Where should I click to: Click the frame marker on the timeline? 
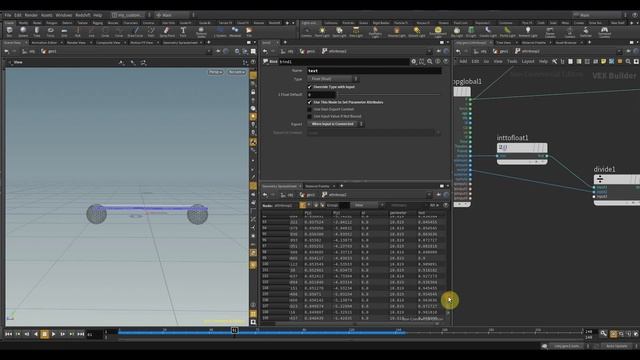click(x=234, y=330)
